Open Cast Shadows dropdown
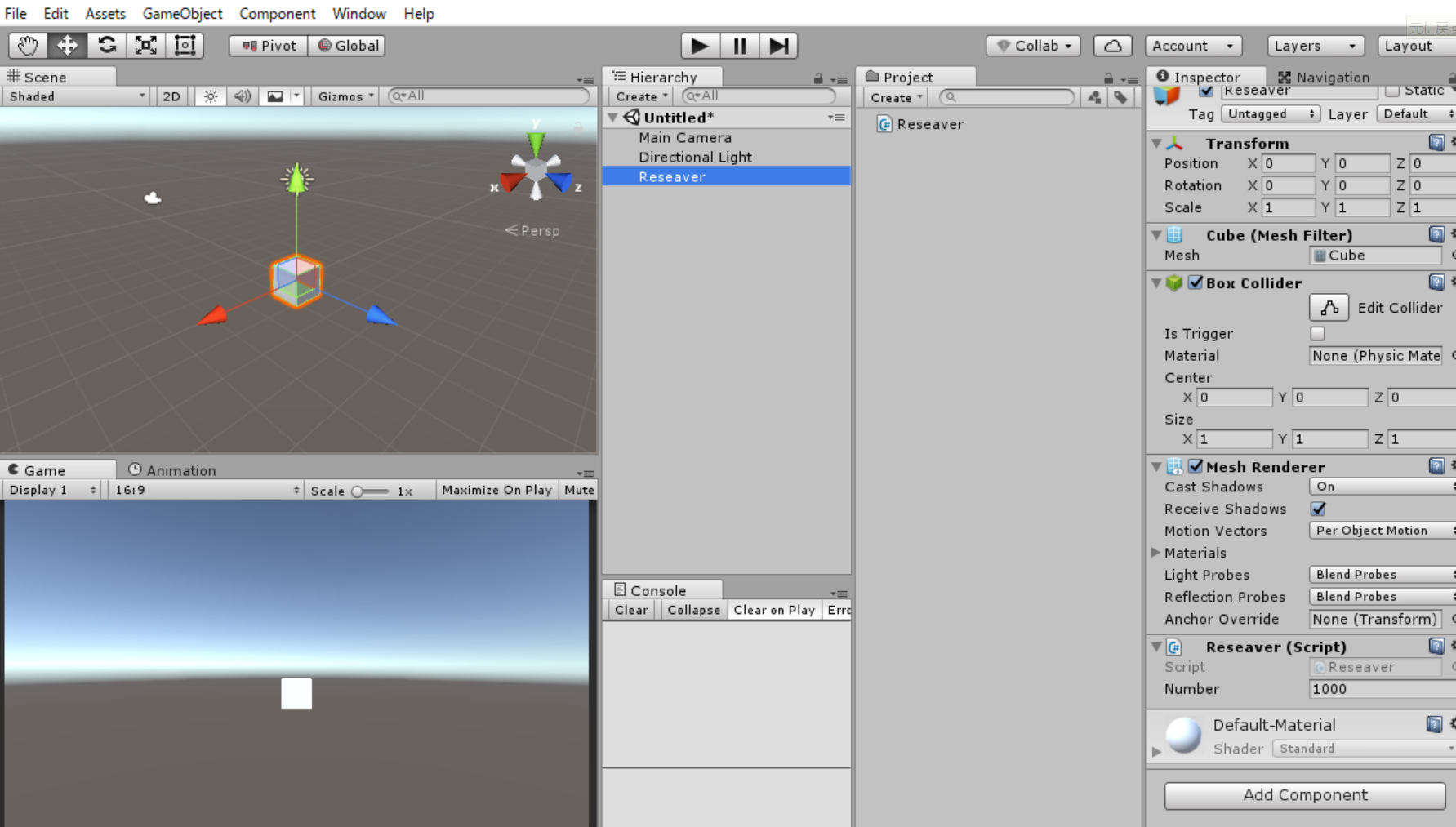 1382,487
